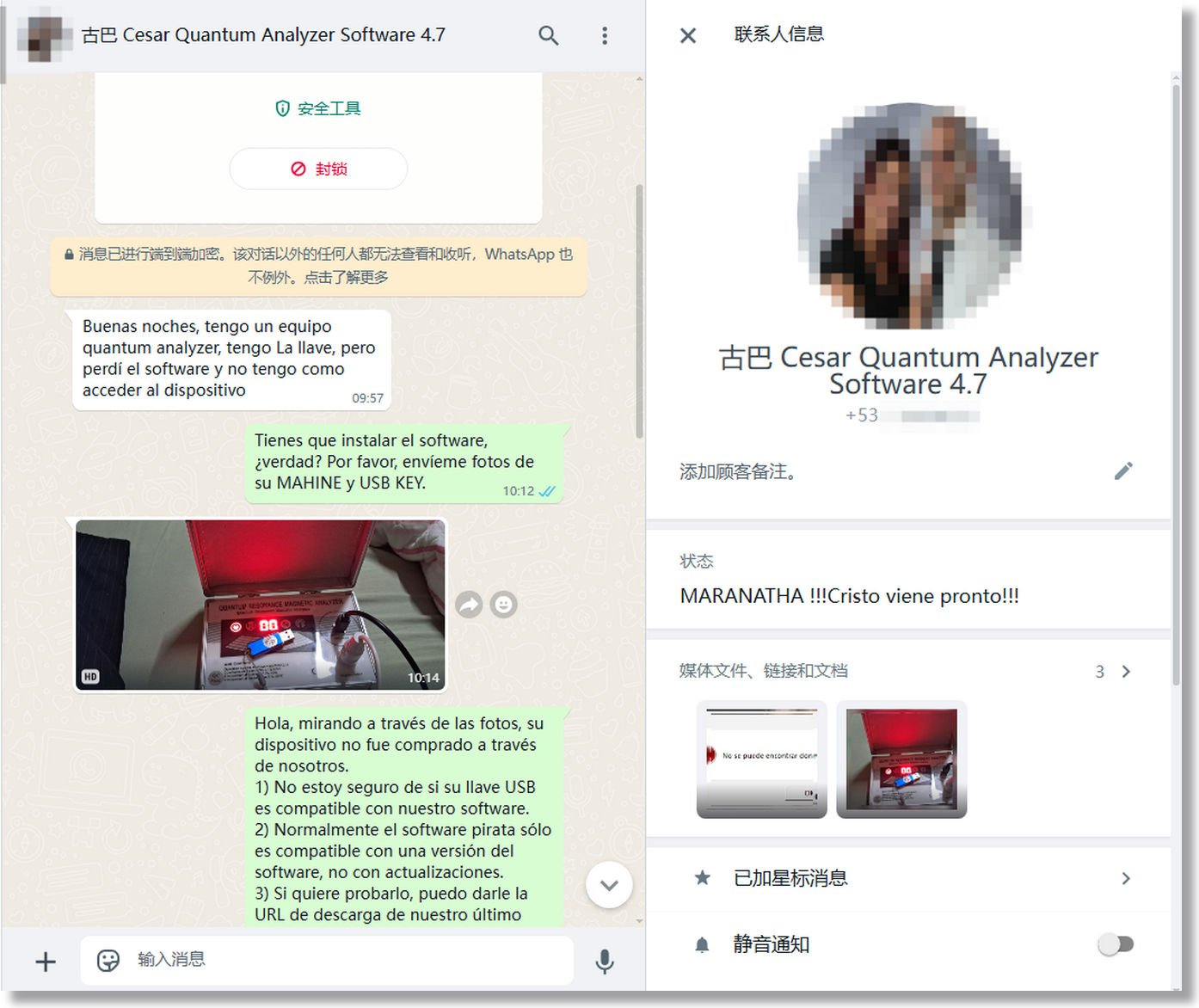The width and height of the screenshot is (1199, 1008).
Task: View the large contact profile picture
Action: 909,215
